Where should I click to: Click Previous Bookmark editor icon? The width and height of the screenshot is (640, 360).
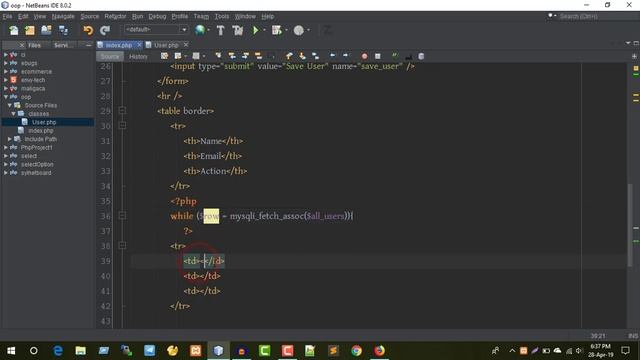[x=289, y=56]
